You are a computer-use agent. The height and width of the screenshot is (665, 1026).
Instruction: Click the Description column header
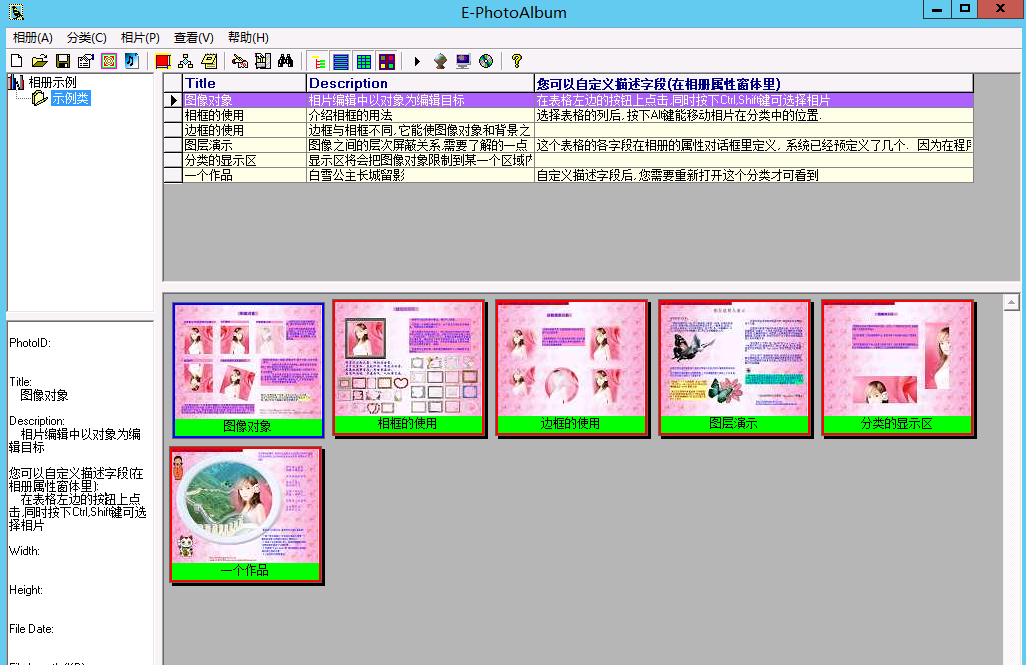point(420,83)
